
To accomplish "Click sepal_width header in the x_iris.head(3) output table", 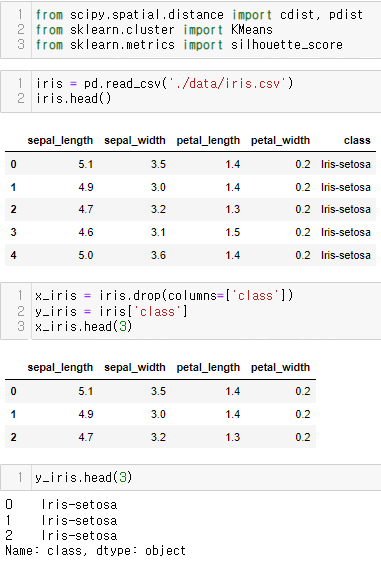I will 135,367.
